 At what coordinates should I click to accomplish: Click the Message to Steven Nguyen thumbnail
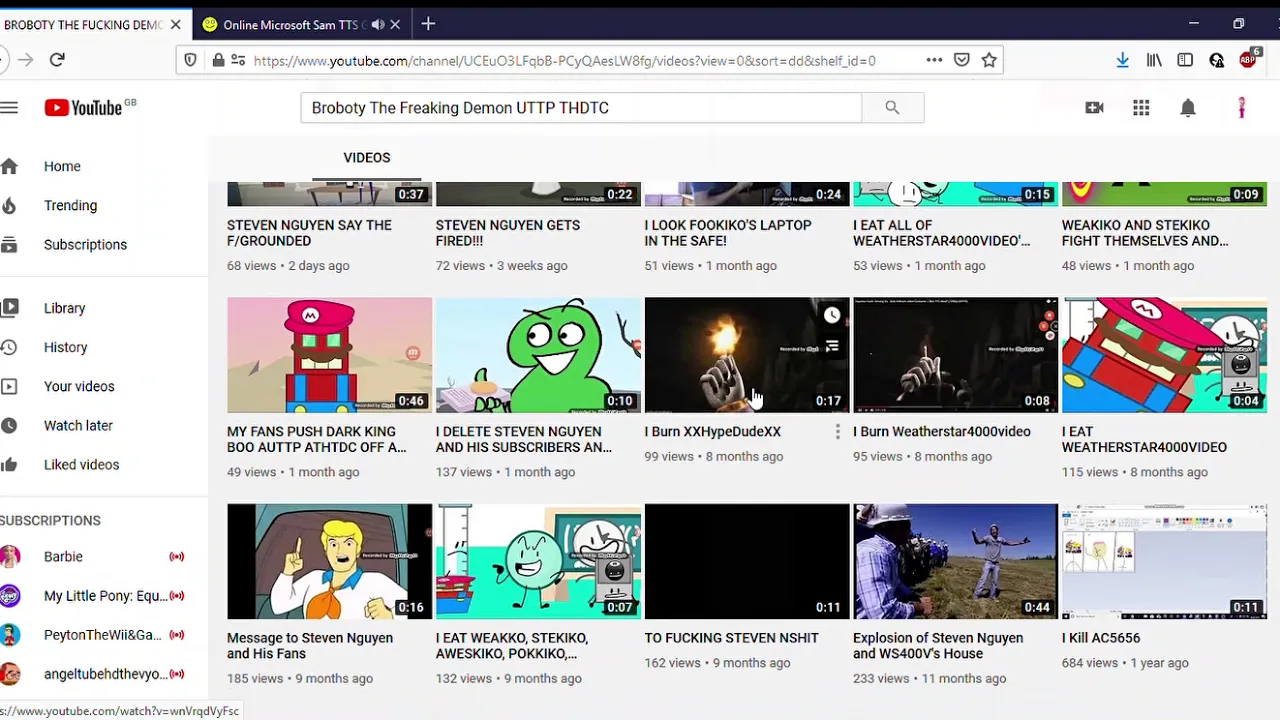(329, 562)
